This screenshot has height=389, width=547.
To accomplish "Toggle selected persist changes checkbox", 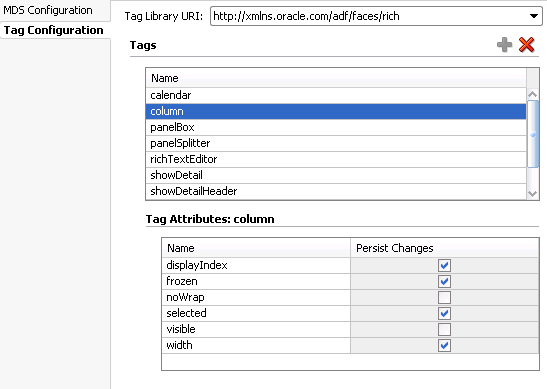I will point(444,313).
